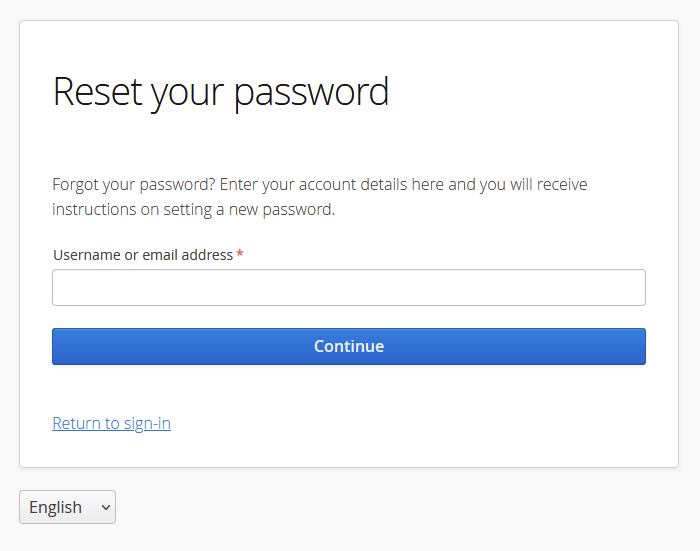Click the word 'Username' in the field label
Viewport: 700px width, 551px height.
86,255
